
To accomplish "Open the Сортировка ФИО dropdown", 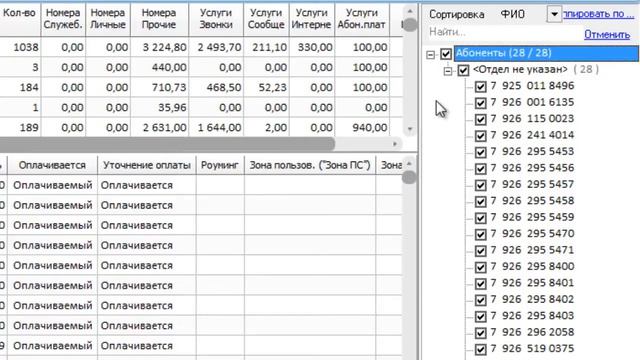I will [554, 15].
